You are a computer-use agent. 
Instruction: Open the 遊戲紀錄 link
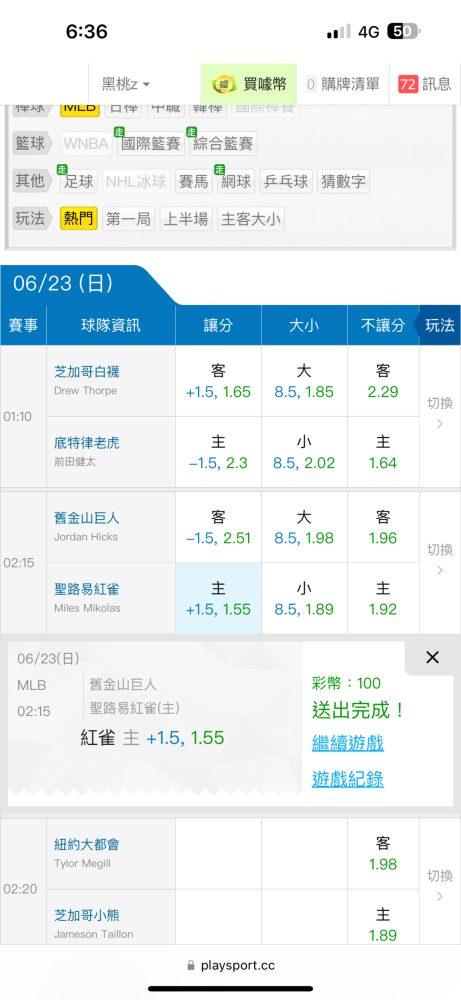(x=348, y=779)
